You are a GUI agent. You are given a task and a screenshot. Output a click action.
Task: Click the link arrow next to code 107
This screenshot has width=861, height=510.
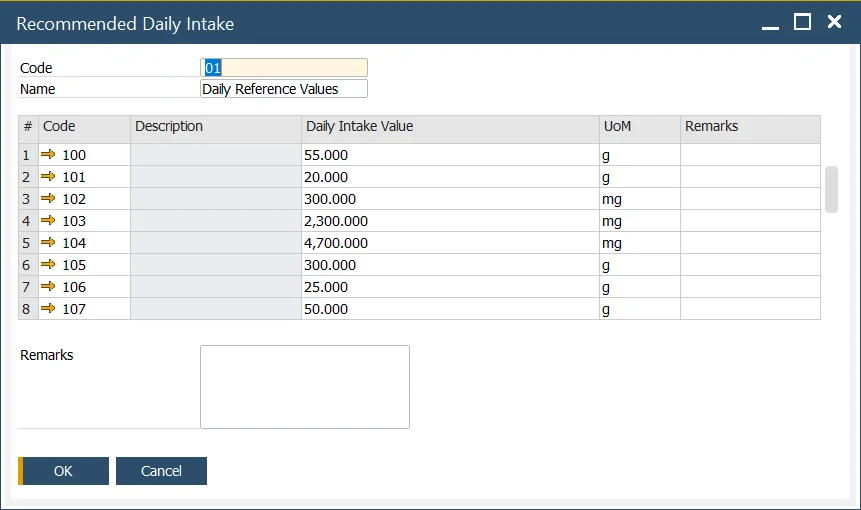point(49,309)
